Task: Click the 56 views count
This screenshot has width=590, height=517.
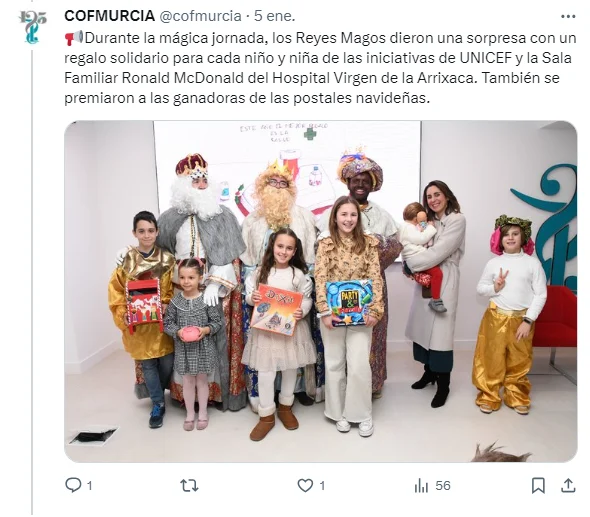Action: click(x=443, y=486)
